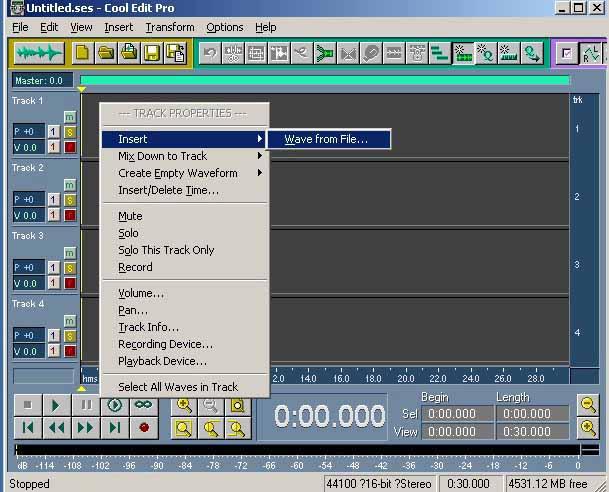Open the Transform menu
This screenshot has height=492, width=609.
pos(169,27)
